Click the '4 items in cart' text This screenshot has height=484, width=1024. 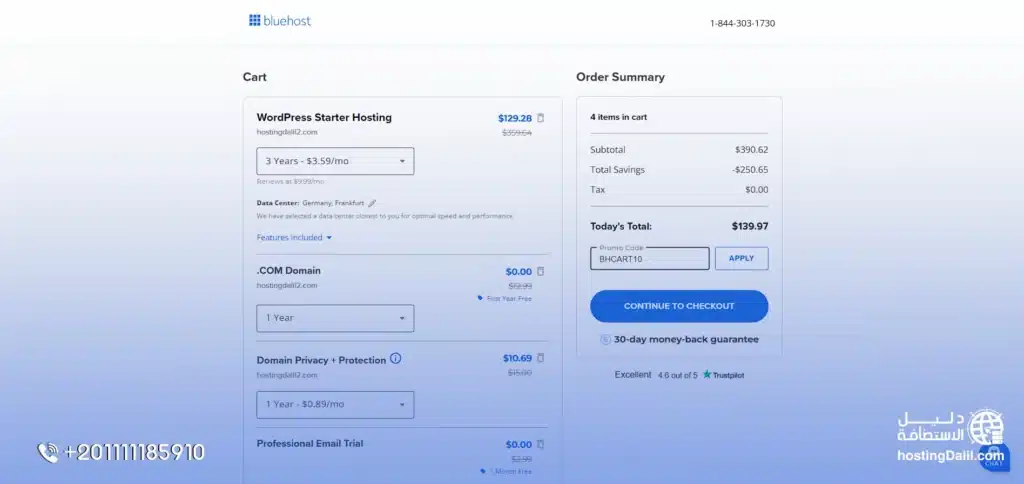pyautogui.click(x=618, y=117)
